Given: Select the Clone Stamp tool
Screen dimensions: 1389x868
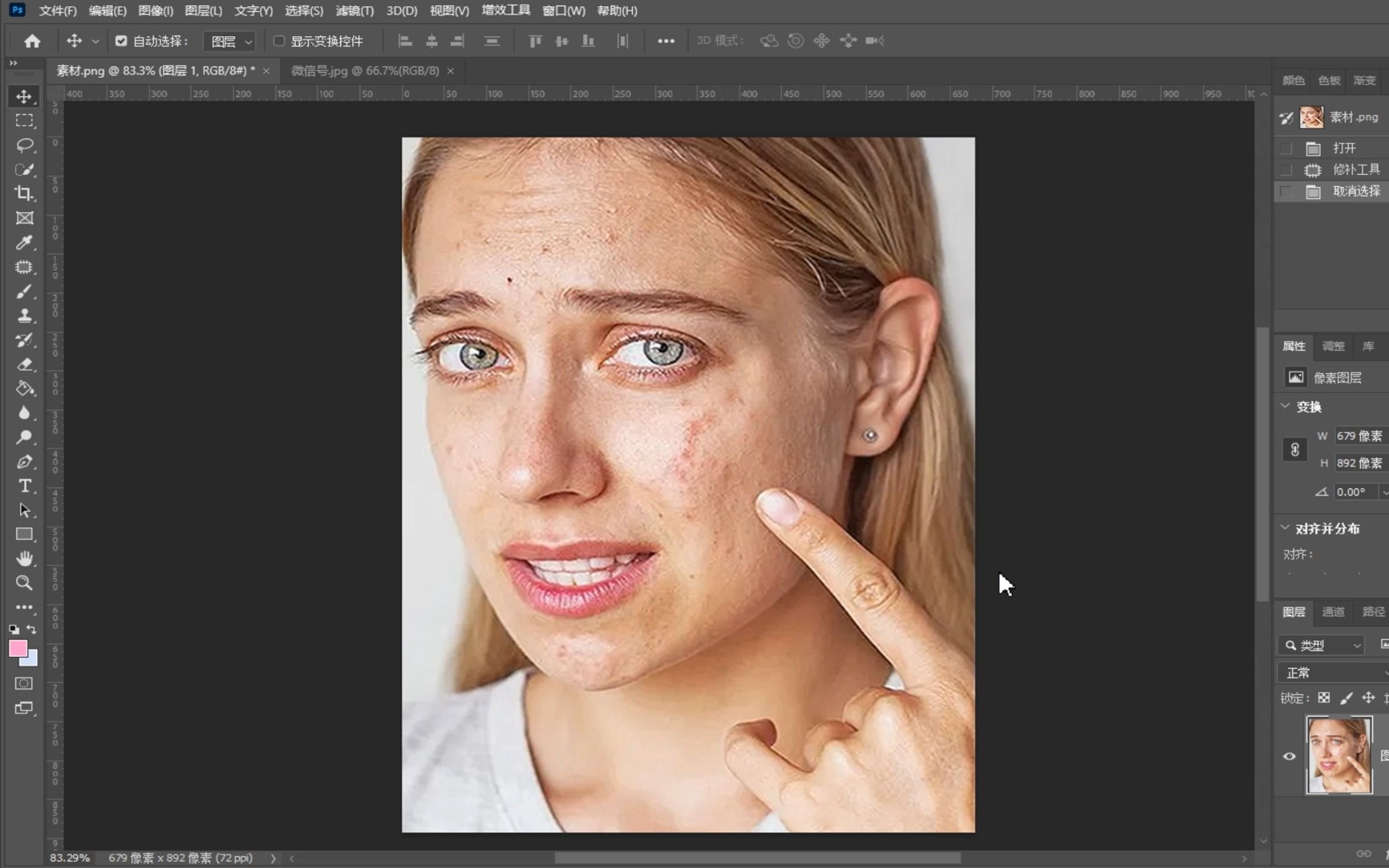Looking at the screenshot, I should pyautogui.click(x=24, y=316).
